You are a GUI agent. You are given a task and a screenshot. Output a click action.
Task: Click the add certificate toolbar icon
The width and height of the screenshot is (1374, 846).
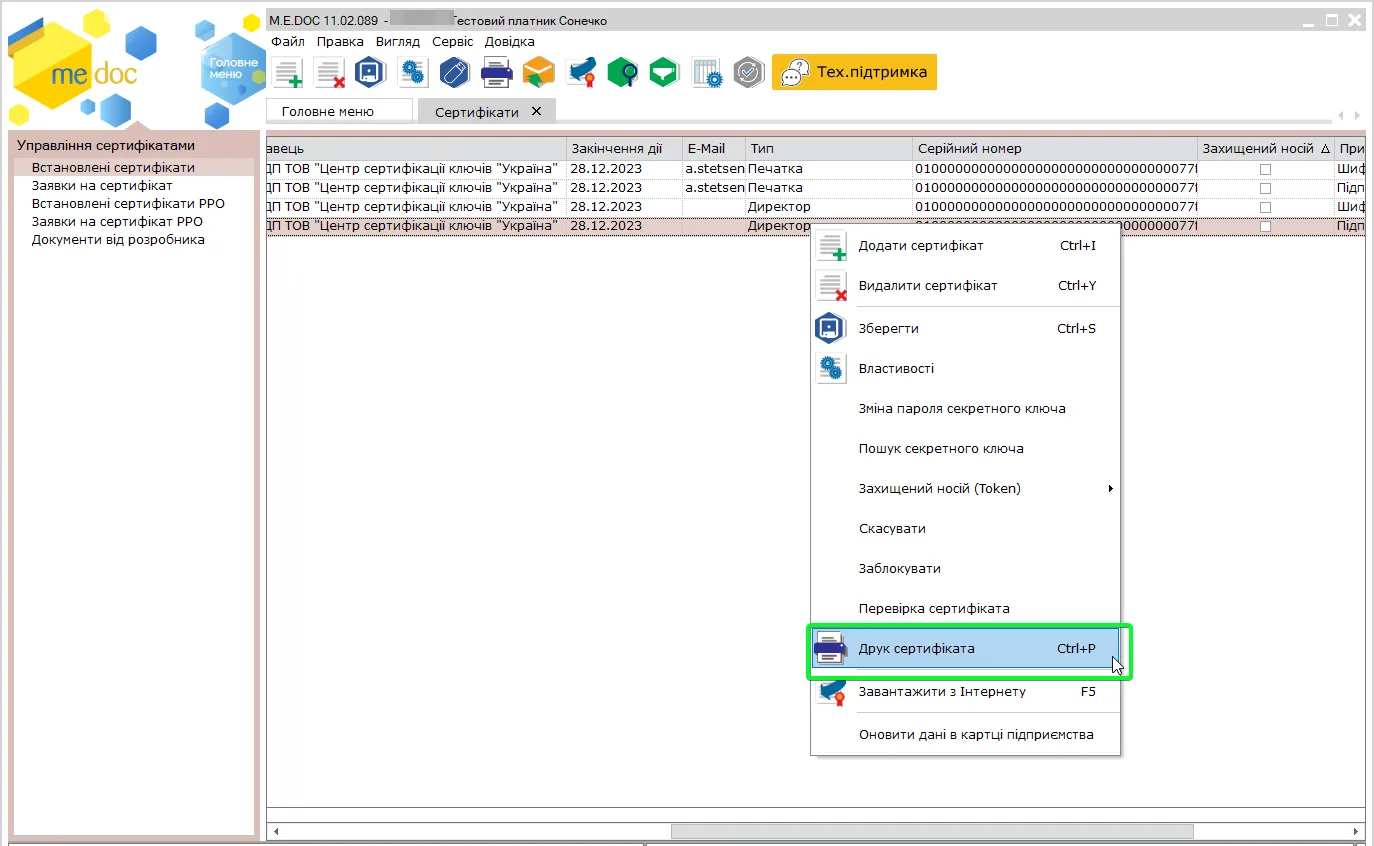[288, 73]
